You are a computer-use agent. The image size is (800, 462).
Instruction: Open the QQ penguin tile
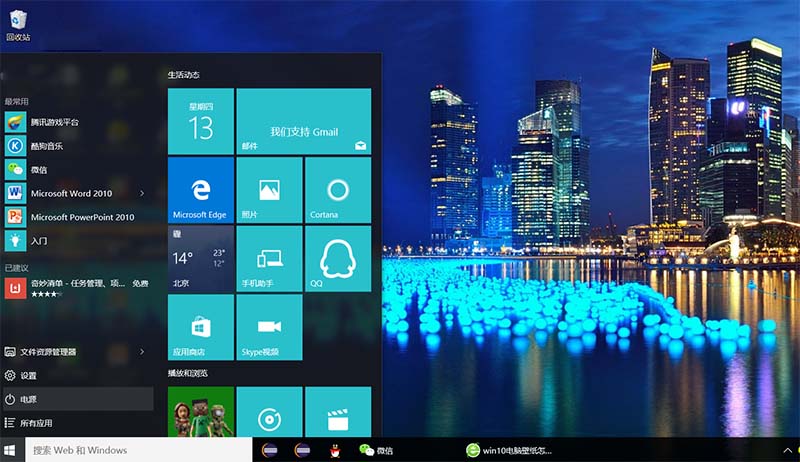[338, 258]
